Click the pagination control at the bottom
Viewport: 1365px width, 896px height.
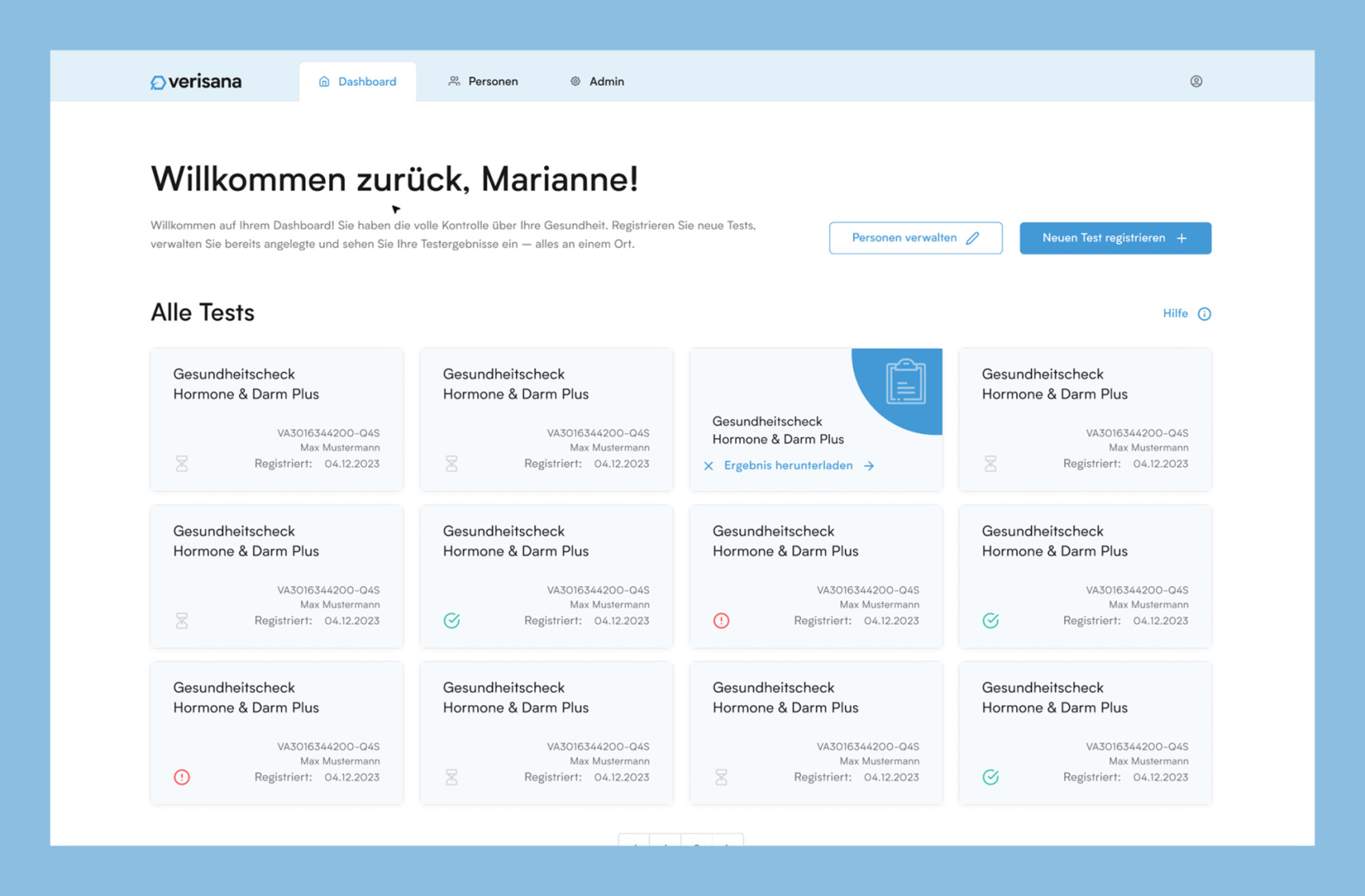680,843
